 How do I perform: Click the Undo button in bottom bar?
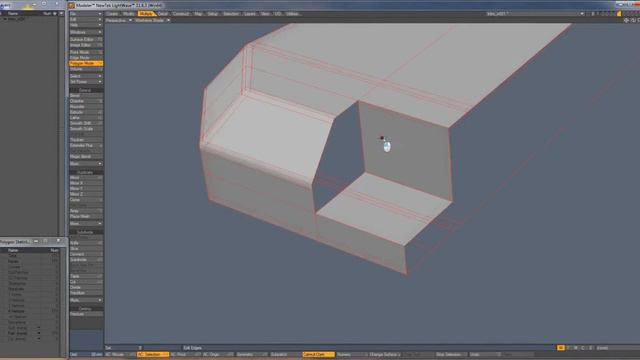point(485,355)
